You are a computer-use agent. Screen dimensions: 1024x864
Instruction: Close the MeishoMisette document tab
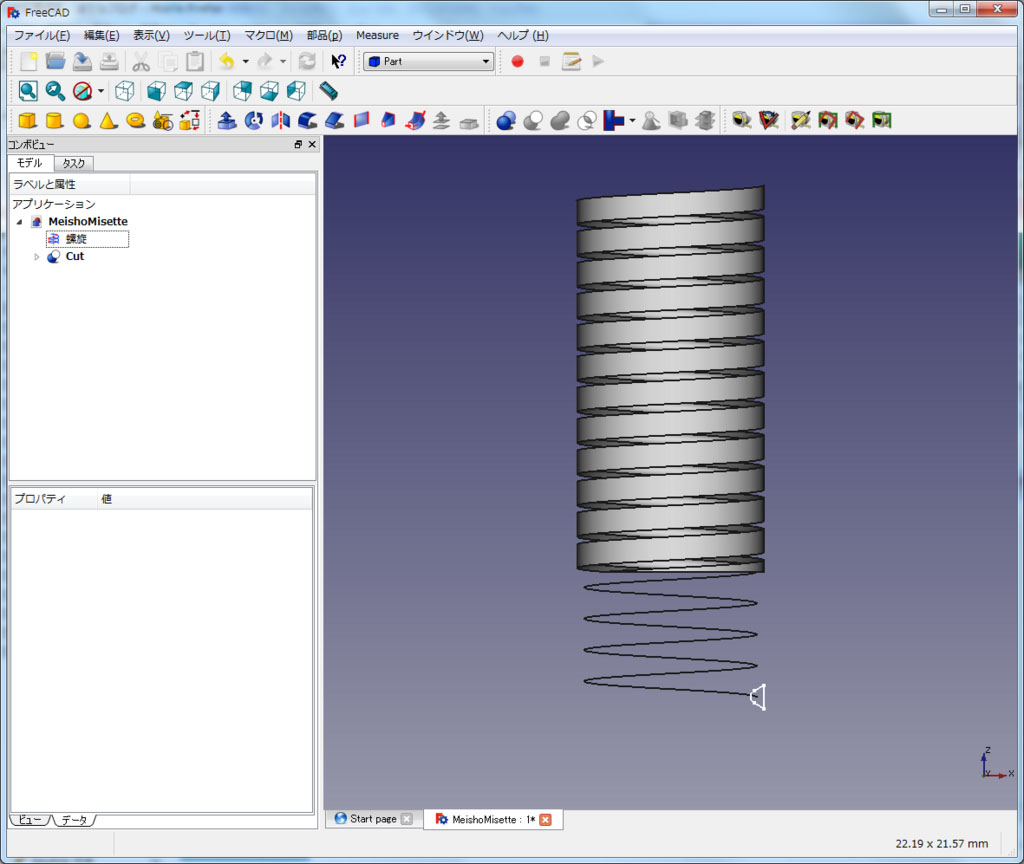pyautogui.click(x=545, y=820)
